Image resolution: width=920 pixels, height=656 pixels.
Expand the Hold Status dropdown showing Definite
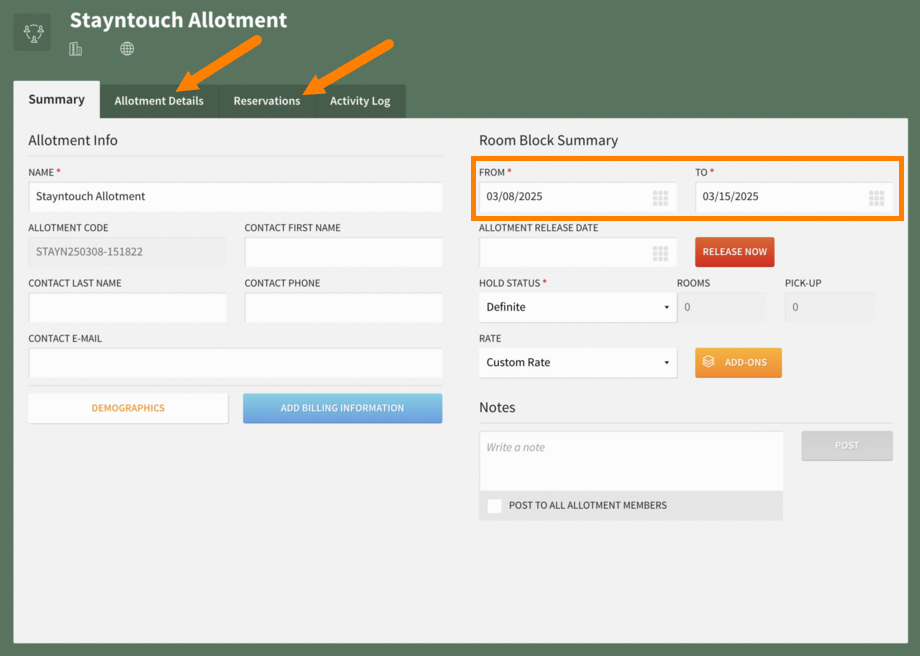pos(577,307)
